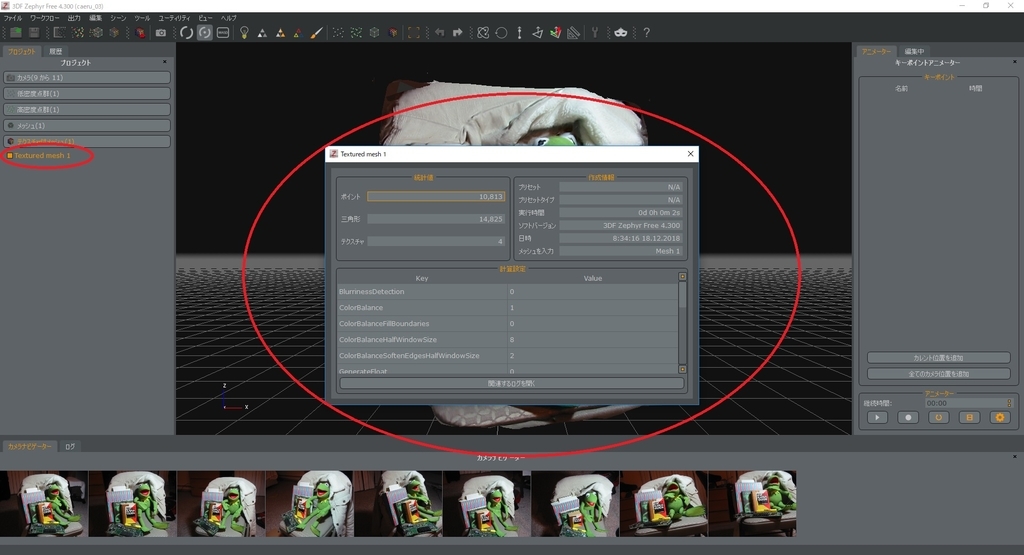Click the 全てのカメラ位置を追加 button

tap(938, 374)
